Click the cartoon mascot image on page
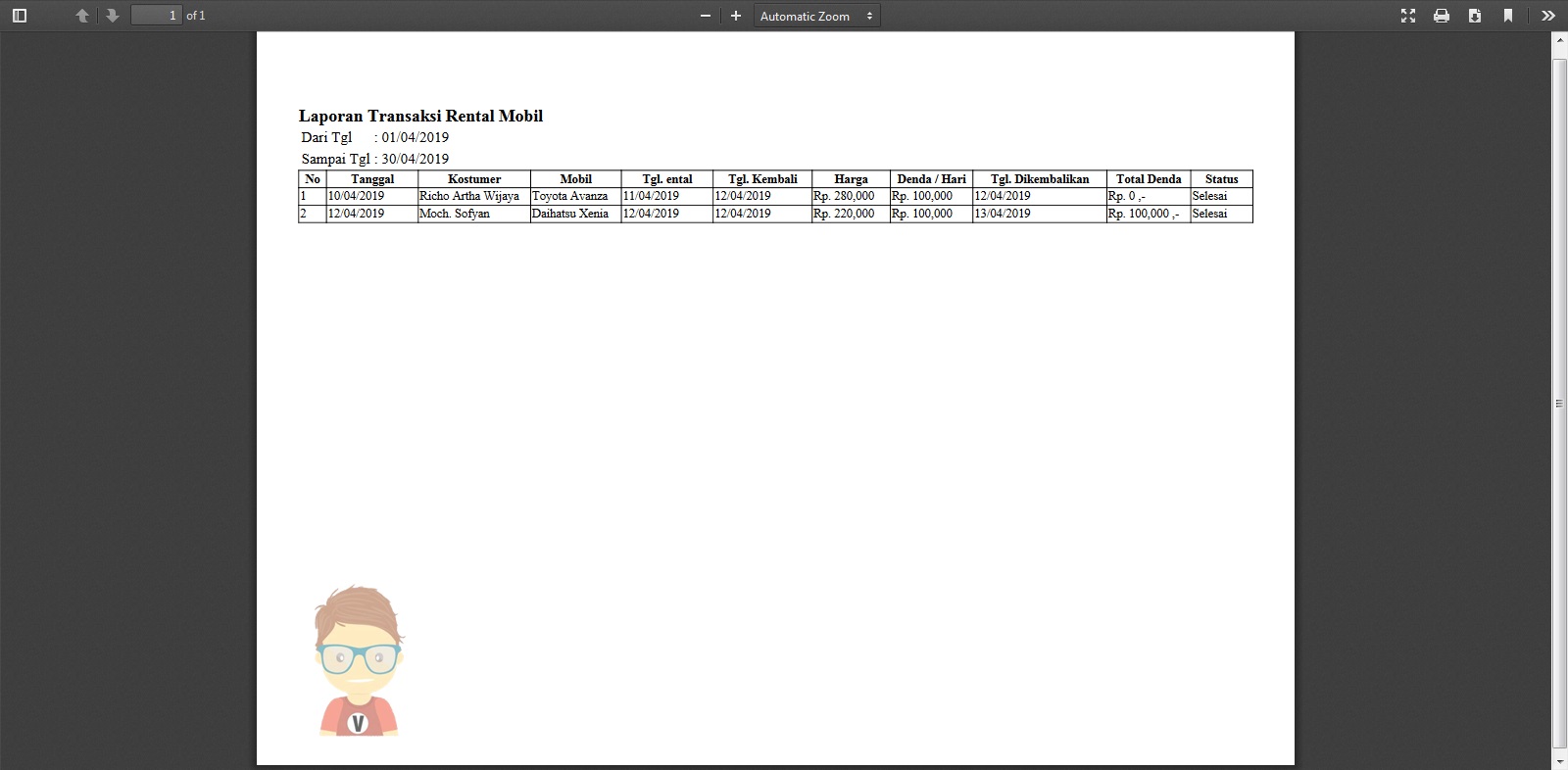This screenshot has width=1568, height=770. 359,660
